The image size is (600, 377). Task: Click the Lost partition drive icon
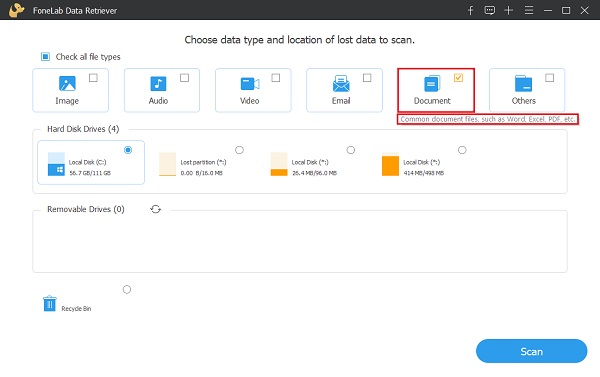coord(167,164)
